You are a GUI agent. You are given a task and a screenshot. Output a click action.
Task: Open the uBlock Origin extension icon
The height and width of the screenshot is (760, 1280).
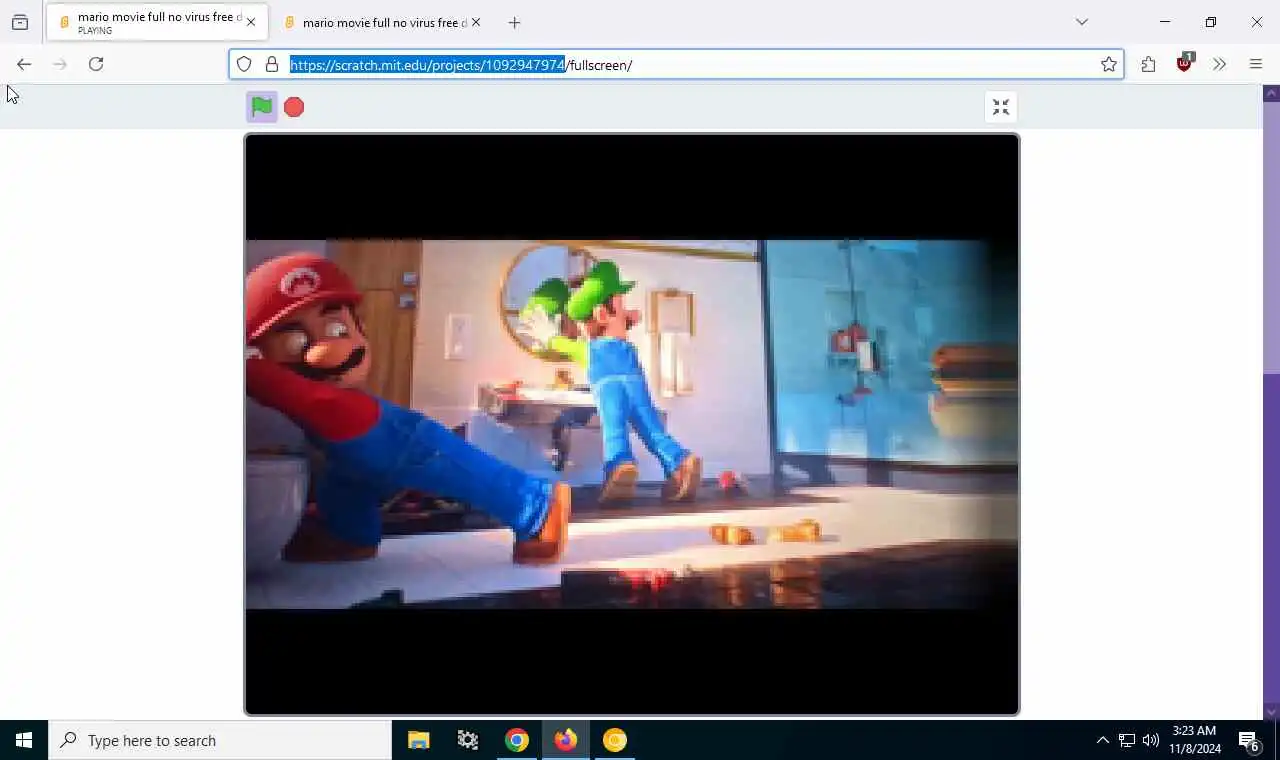[1185, 63]
